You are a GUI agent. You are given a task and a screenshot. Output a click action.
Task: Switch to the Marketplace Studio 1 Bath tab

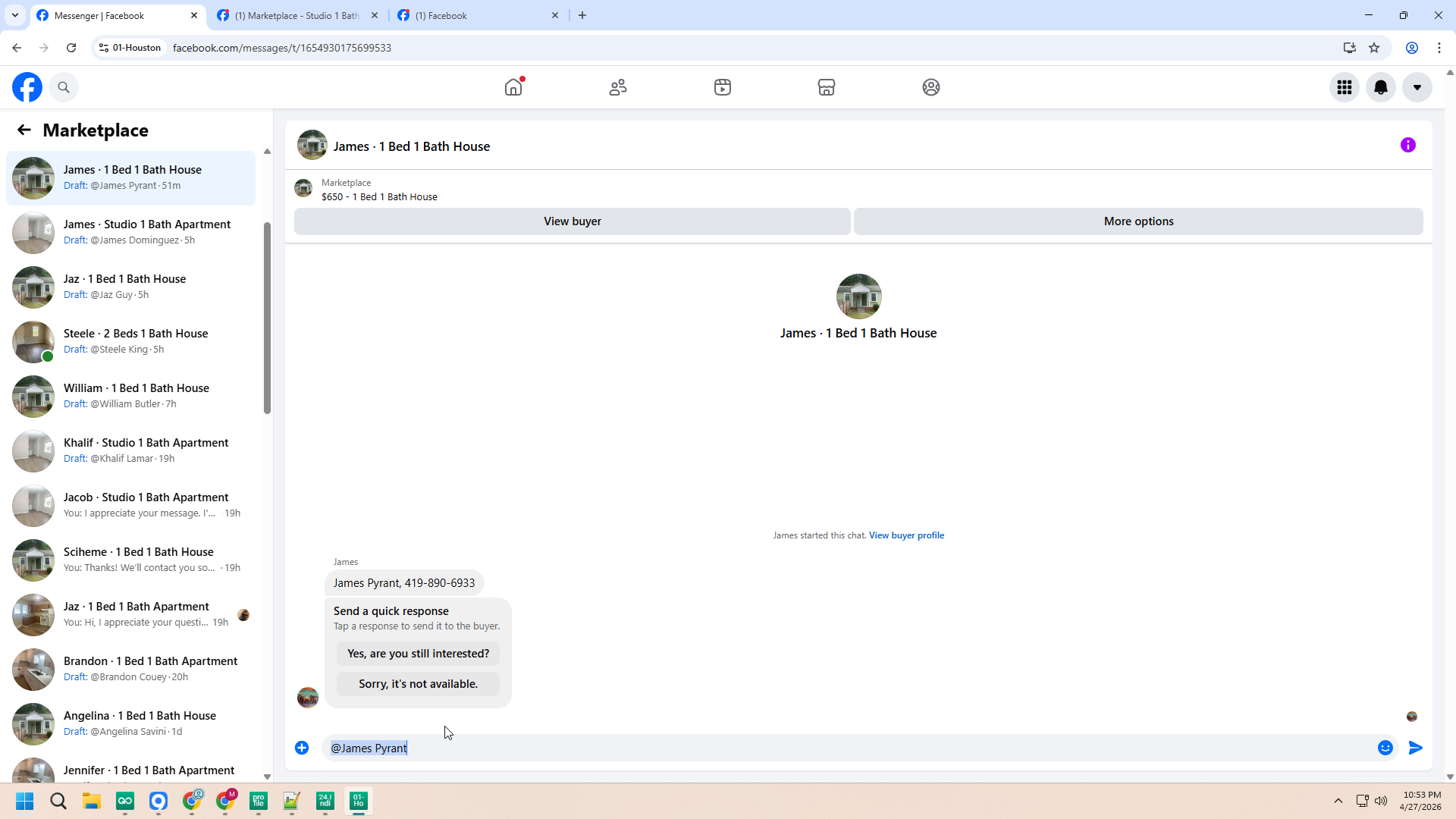296,15
